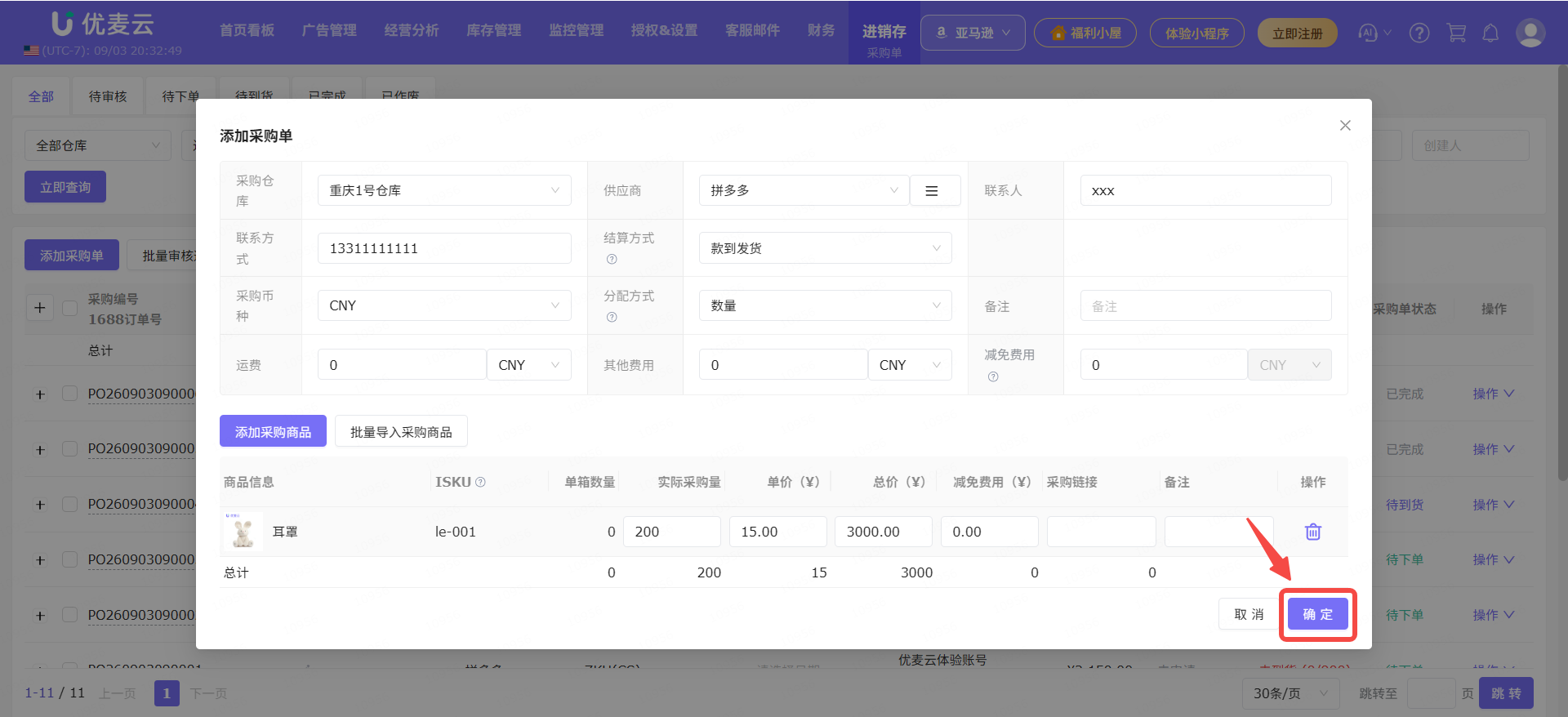Open the AI assistant icon in header
Viewport: 1568px width, 717px height.
coord(1368,33)
